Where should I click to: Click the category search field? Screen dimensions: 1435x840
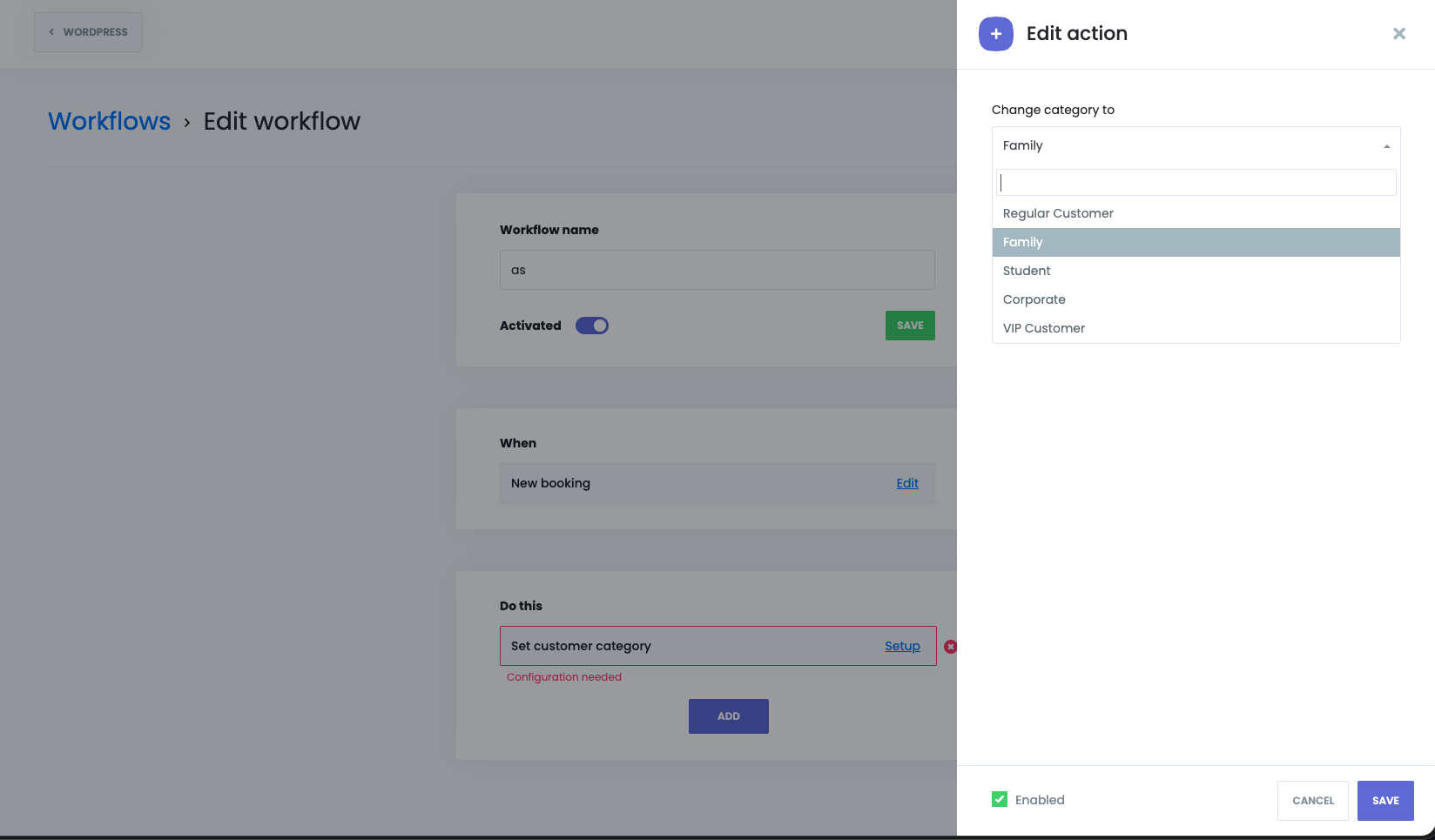click(x=1195, y=183)
